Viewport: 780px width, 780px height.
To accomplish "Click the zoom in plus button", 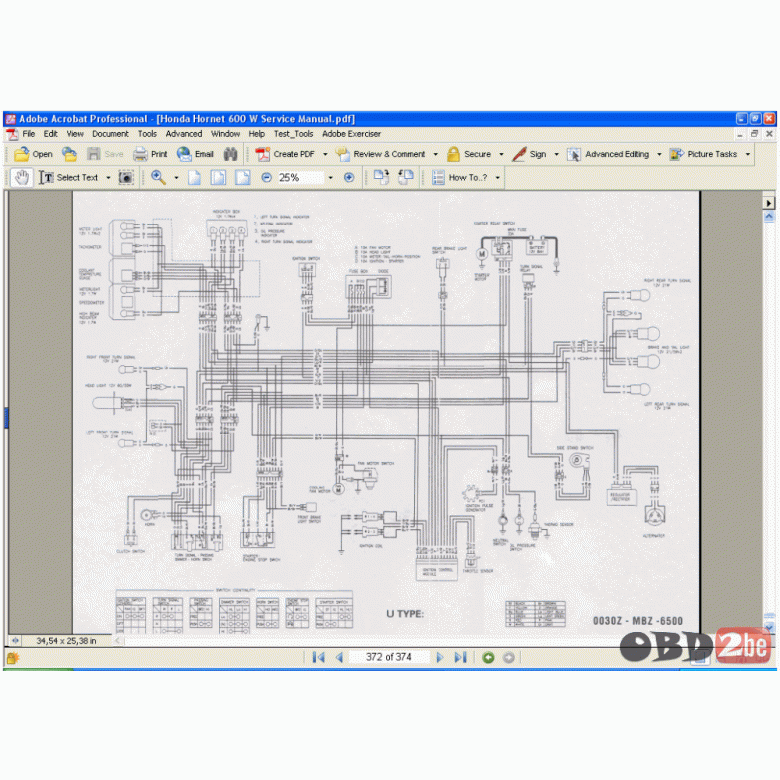I will point(349,178).
